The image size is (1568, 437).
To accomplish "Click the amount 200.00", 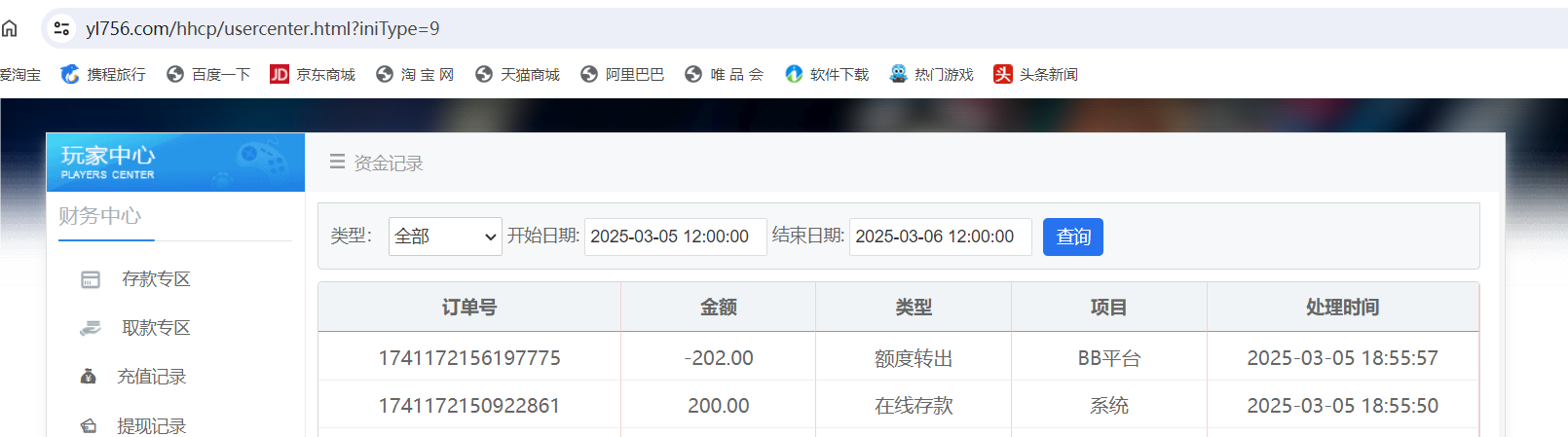I will pyautogui.click(x=719, y=406).
